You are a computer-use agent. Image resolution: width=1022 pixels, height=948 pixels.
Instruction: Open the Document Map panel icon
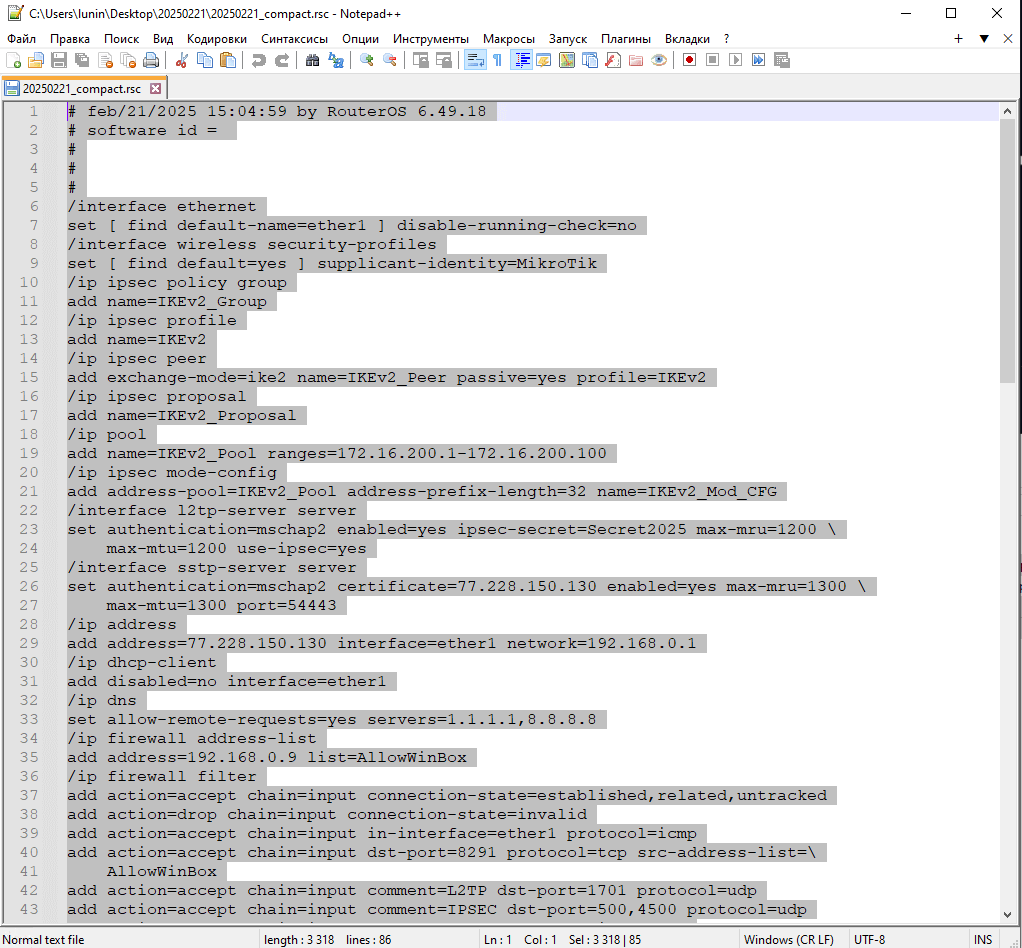567,61
